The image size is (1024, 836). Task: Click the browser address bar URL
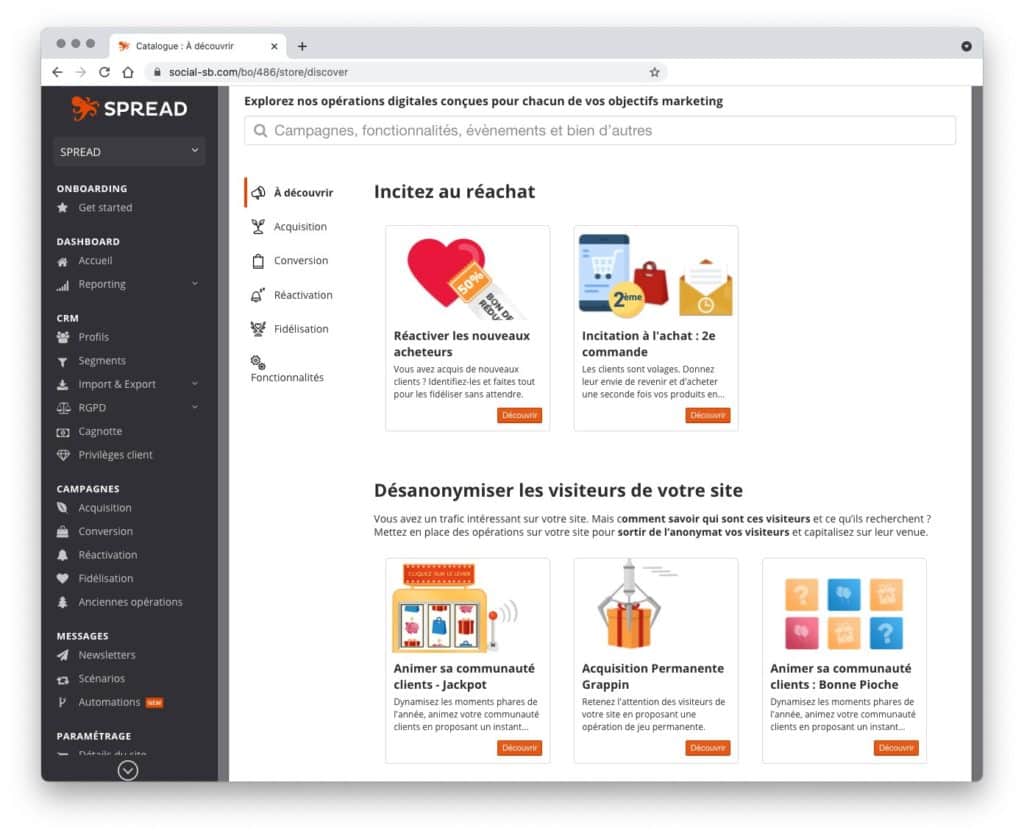pyautogui.click(x=259, y=72)
